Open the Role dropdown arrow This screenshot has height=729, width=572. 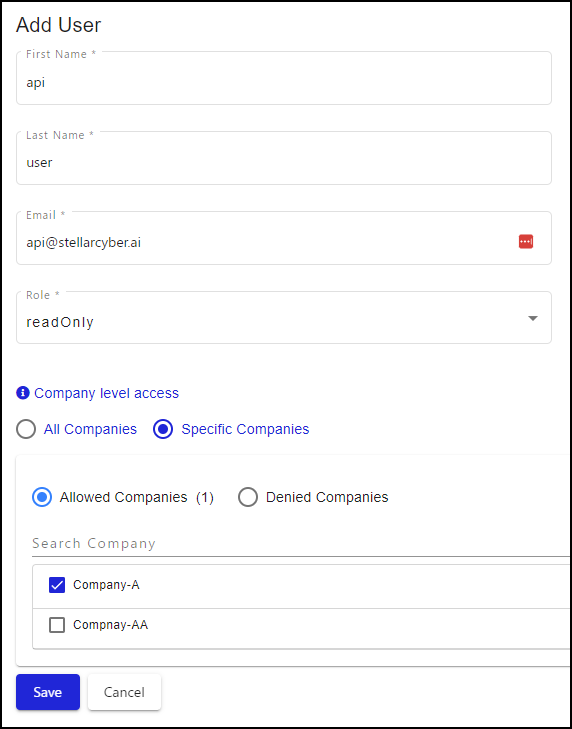pos(533,318)
